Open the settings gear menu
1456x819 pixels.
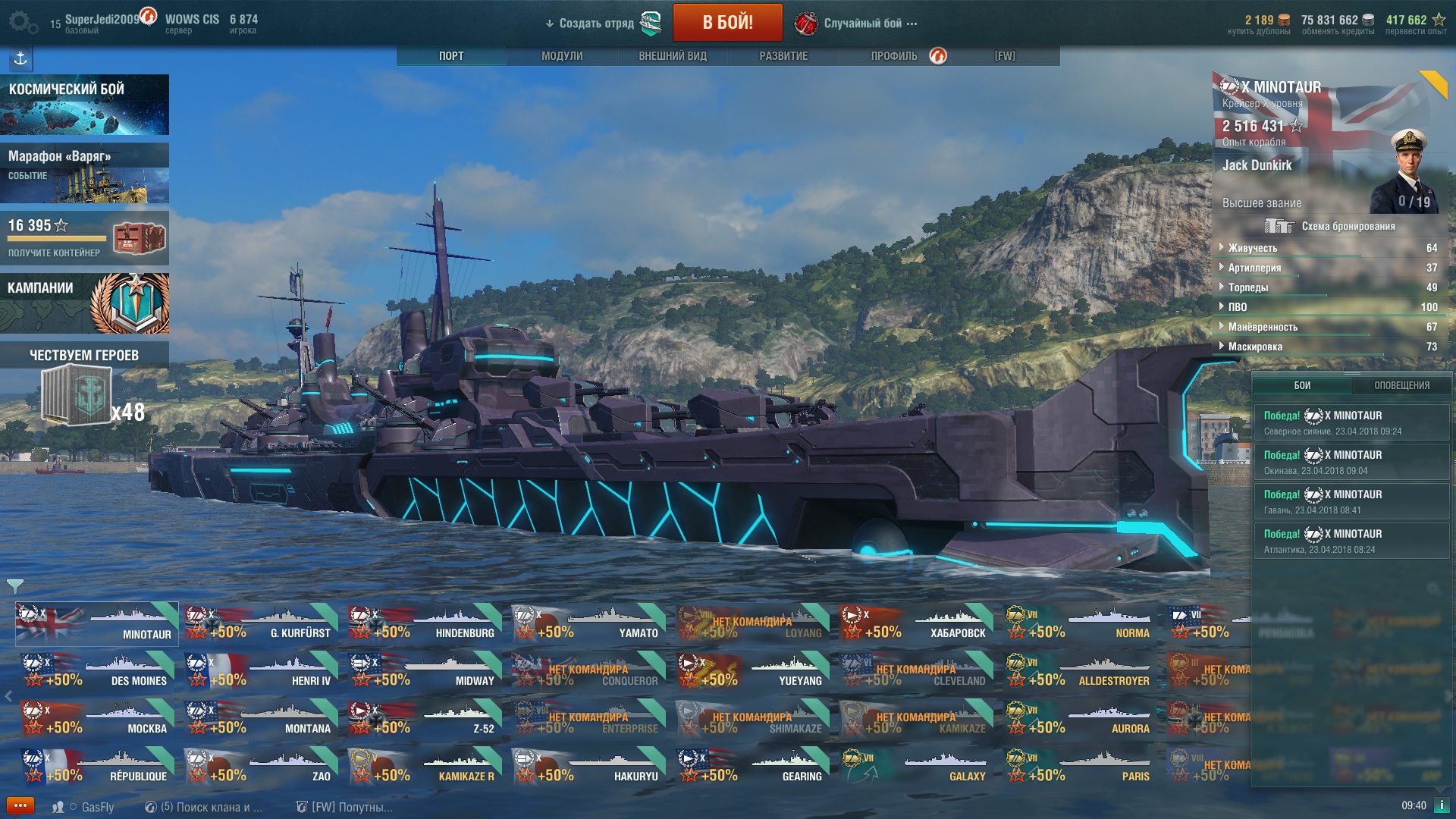[23, 22]
